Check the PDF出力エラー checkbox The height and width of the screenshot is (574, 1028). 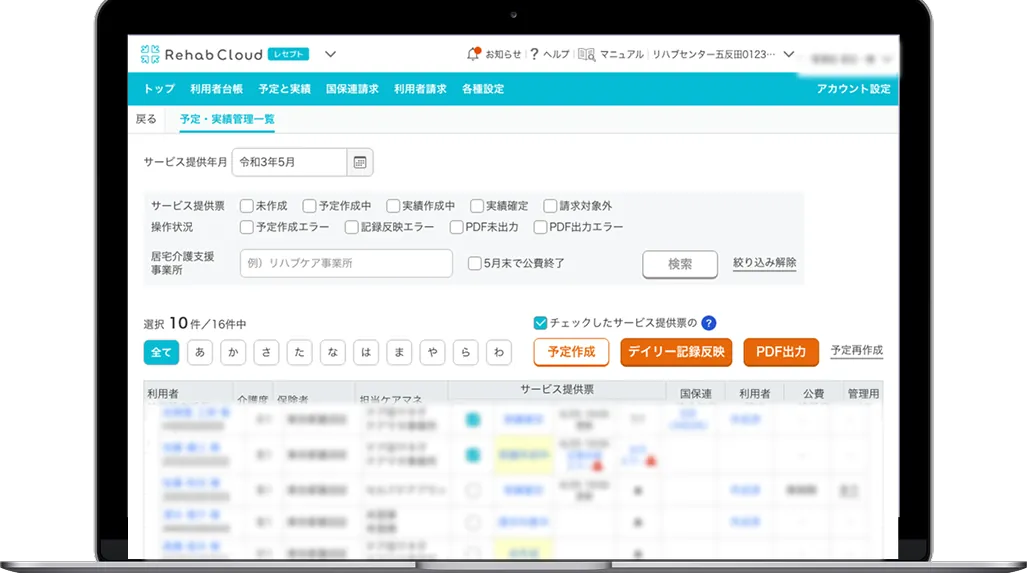(x=540, y=227)
